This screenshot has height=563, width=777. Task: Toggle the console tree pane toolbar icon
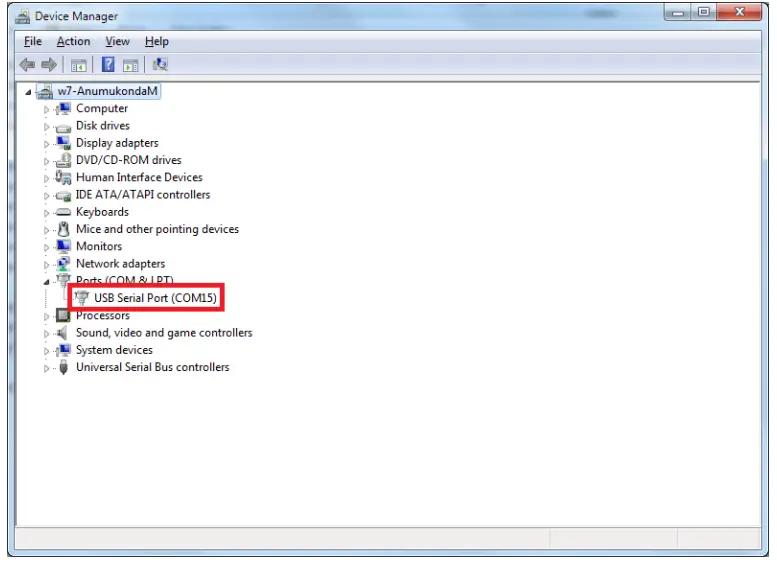pyautogui.click(x=78, y=65)
